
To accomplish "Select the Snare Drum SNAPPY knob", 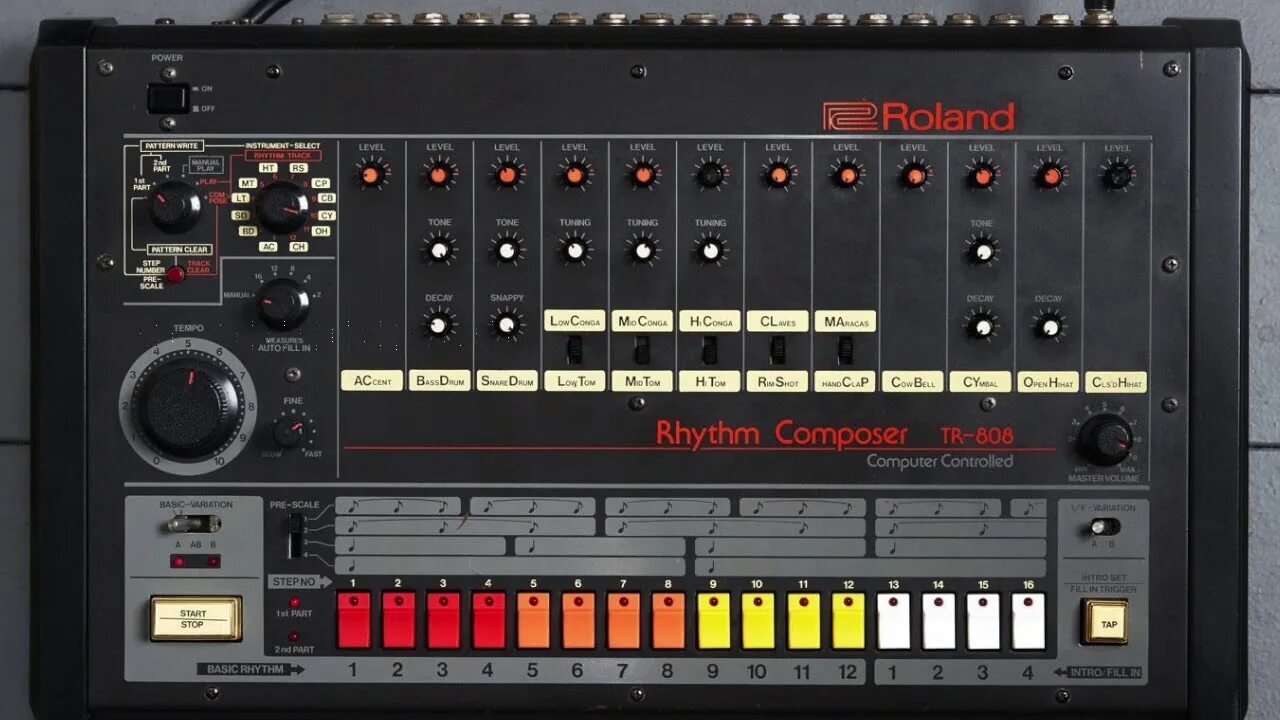I will [507, 324].
